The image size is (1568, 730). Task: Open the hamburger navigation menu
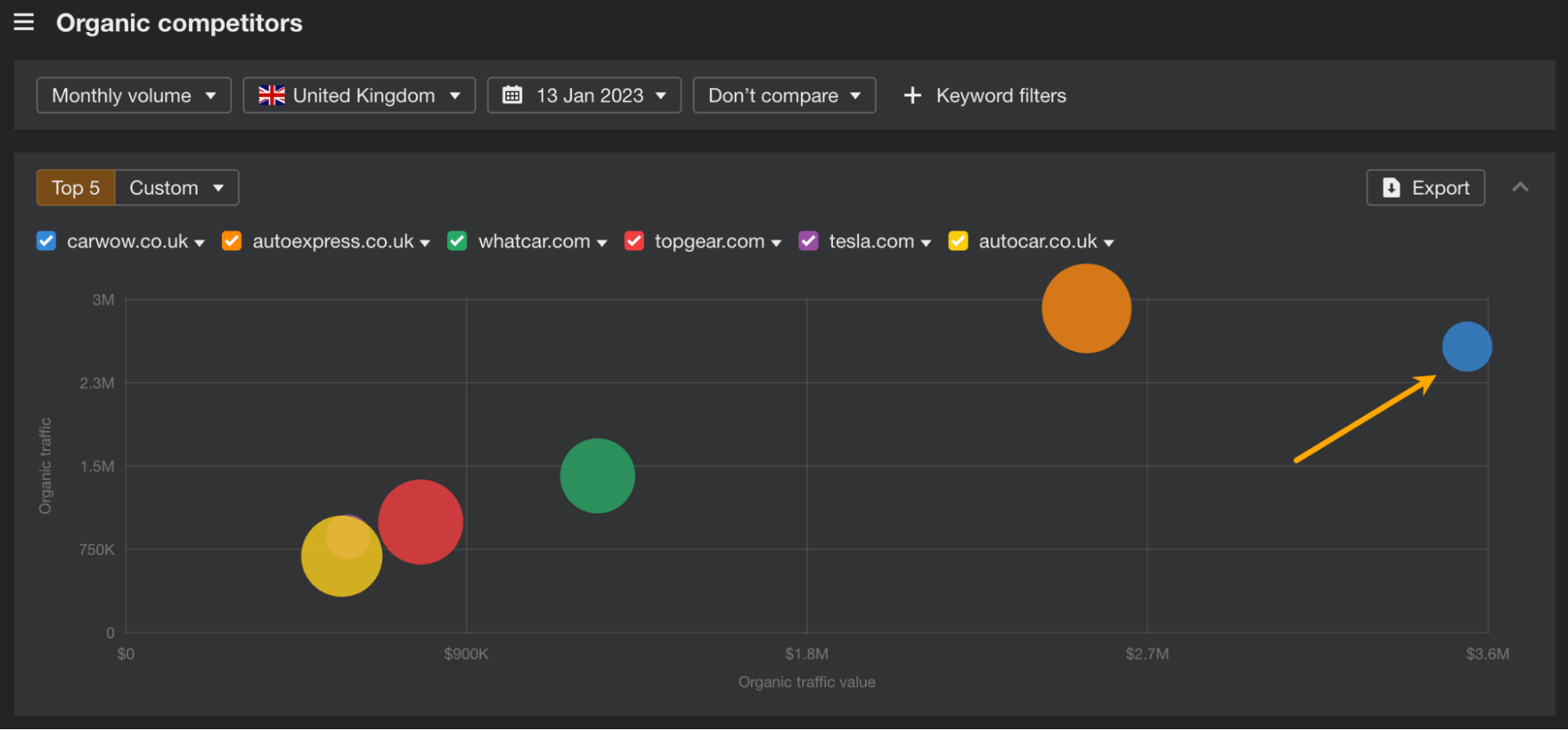click(x=24, y=22)
